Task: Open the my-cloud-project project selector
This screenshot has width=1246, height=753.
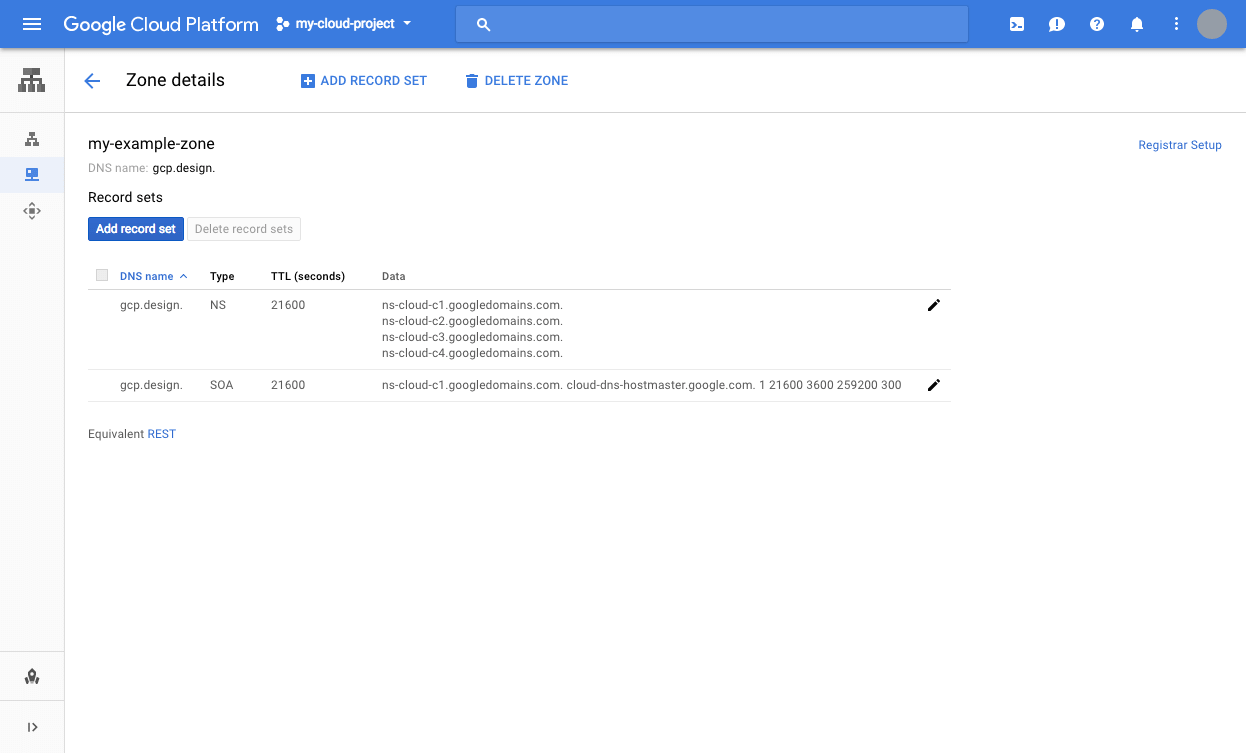Action: [x=344, y=24]
